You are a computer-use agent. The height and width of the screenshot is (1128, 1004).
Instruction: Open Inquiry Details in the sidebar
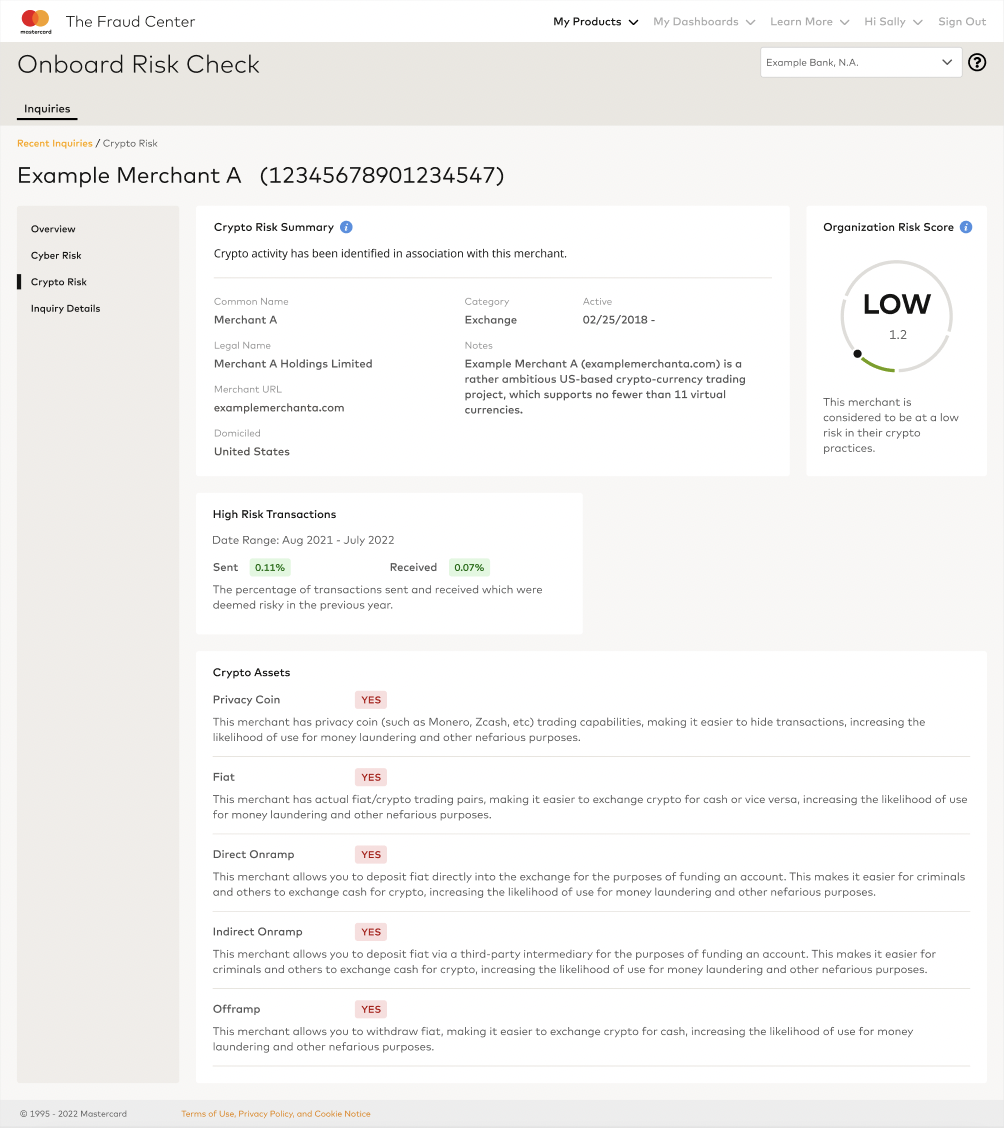pos(65,309)
